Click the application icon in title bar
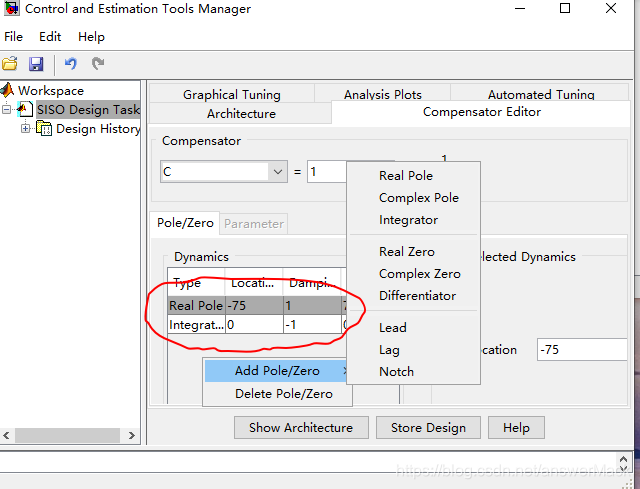The image size is (640, 489). click(11, 7)
